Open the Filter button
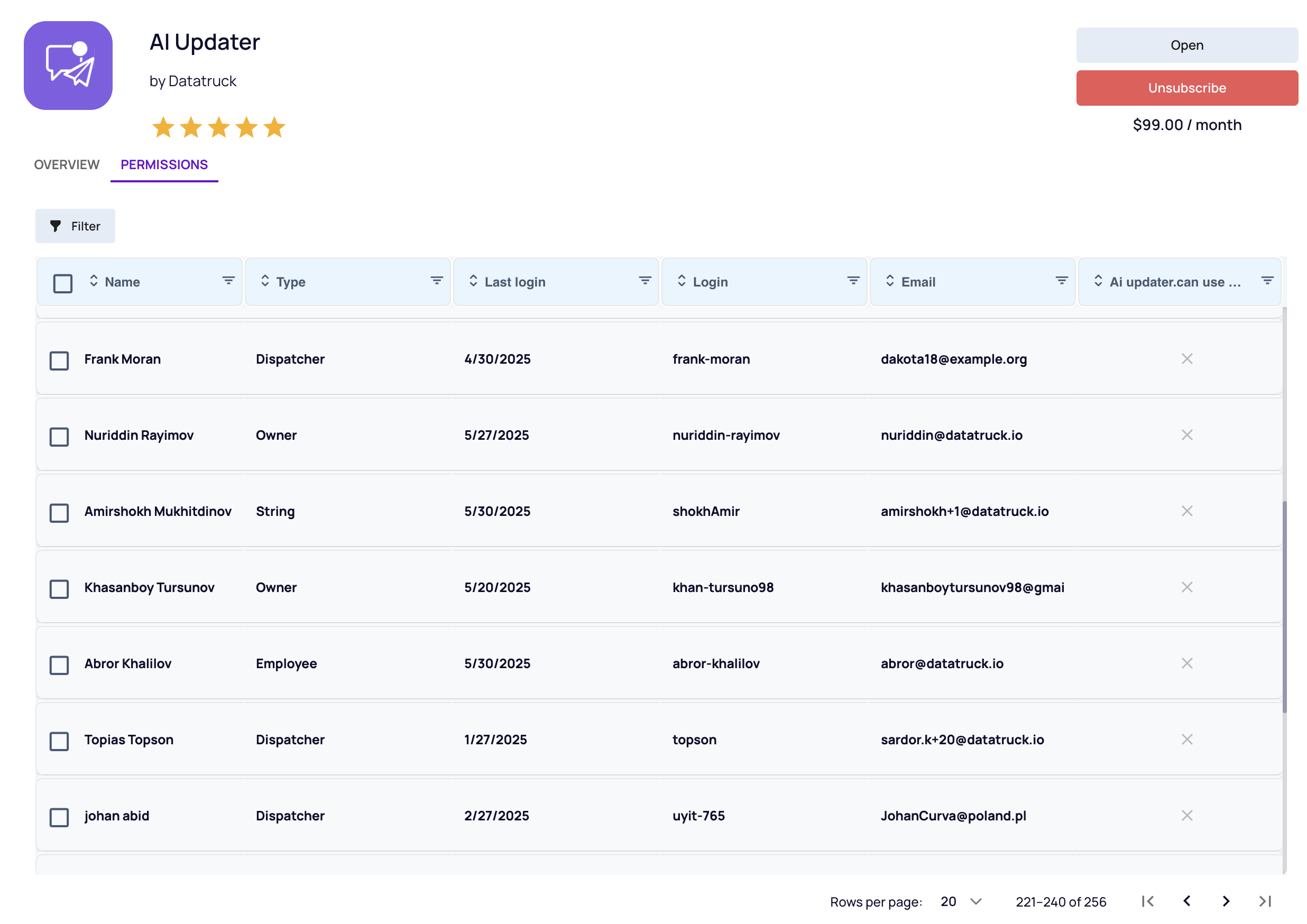Image resolution: width=1307 pixels, height=924 pixels. 75,226
